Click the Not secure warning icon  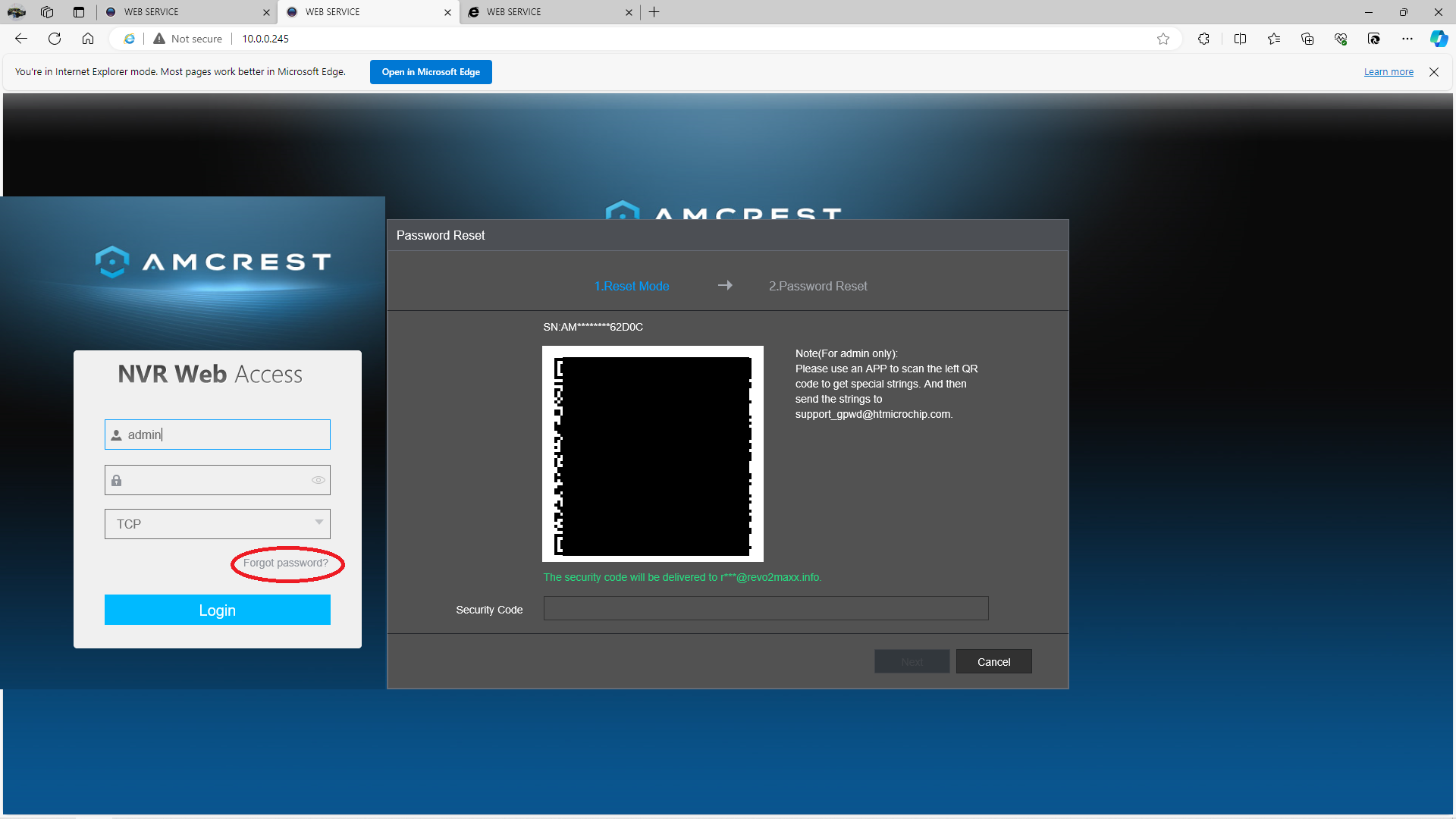159,39
